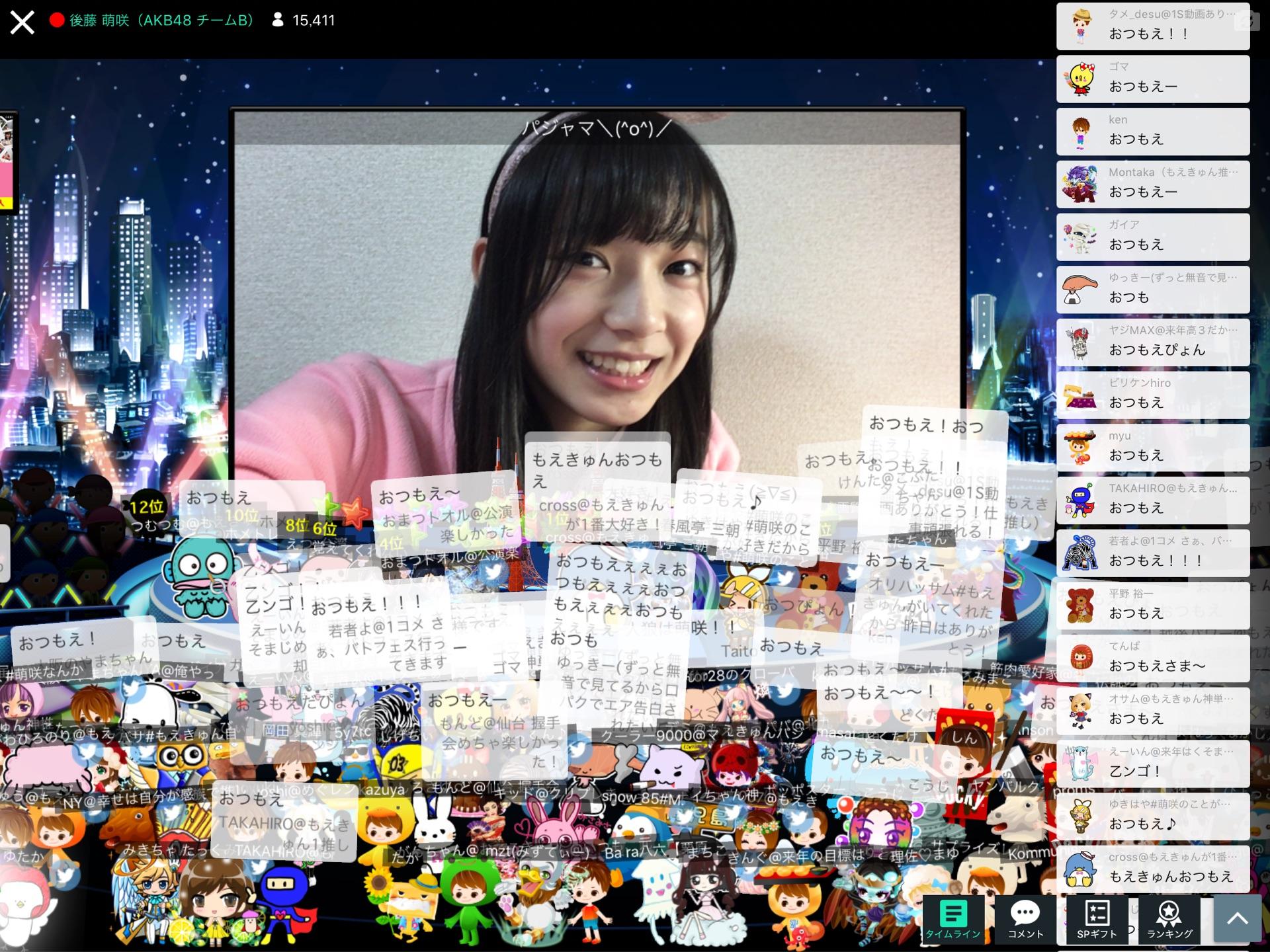Collapse the panel with the up chevron

click(1238, 919)
